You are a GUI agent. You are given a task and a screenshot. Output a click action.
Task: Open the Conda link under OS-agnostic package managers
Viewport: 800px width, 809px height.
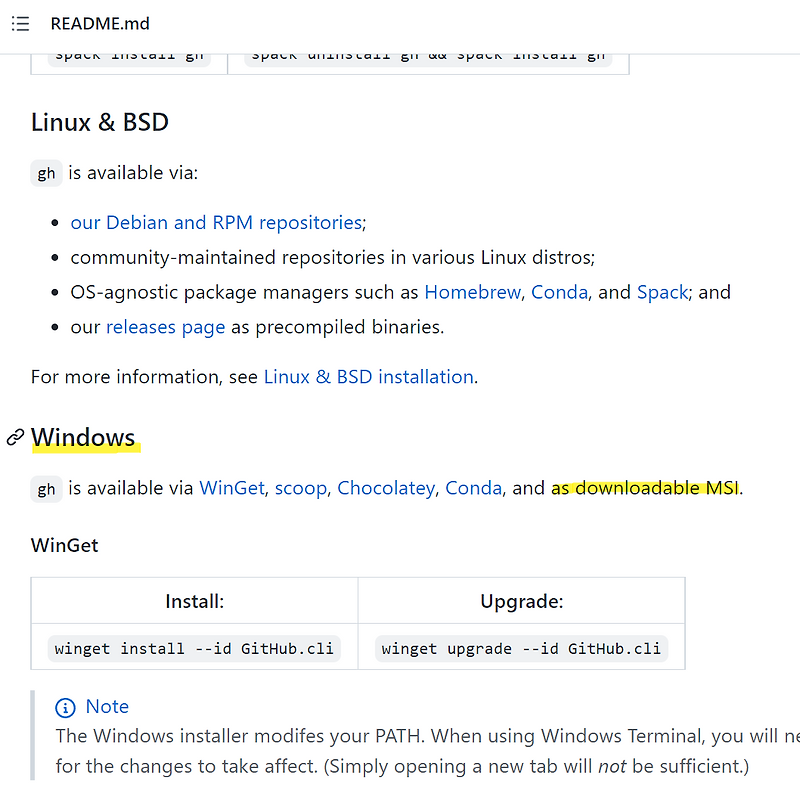pyautogui.click(x=559, y=292)
